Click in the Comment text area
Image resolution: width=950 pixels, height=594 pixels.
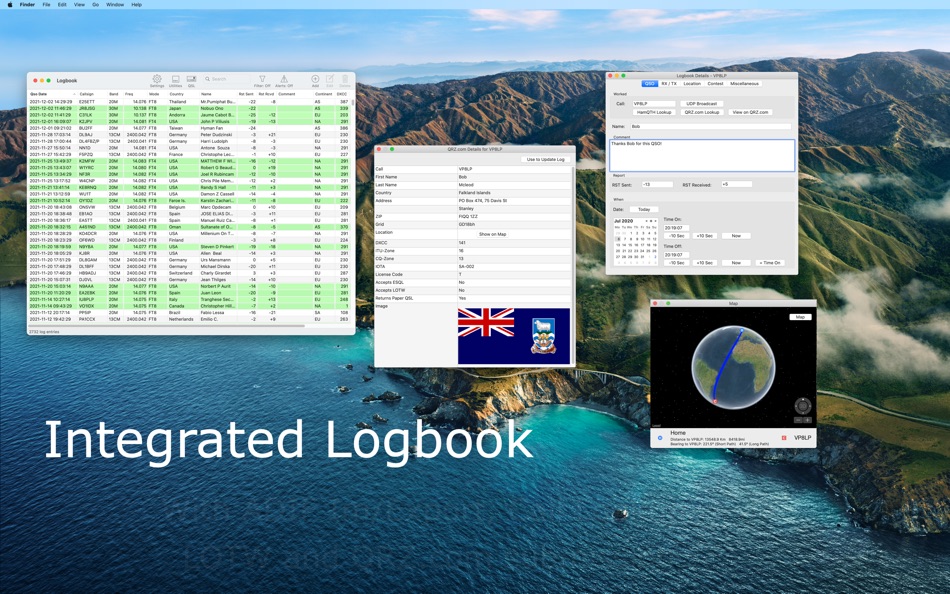click(x=702, y=156)
